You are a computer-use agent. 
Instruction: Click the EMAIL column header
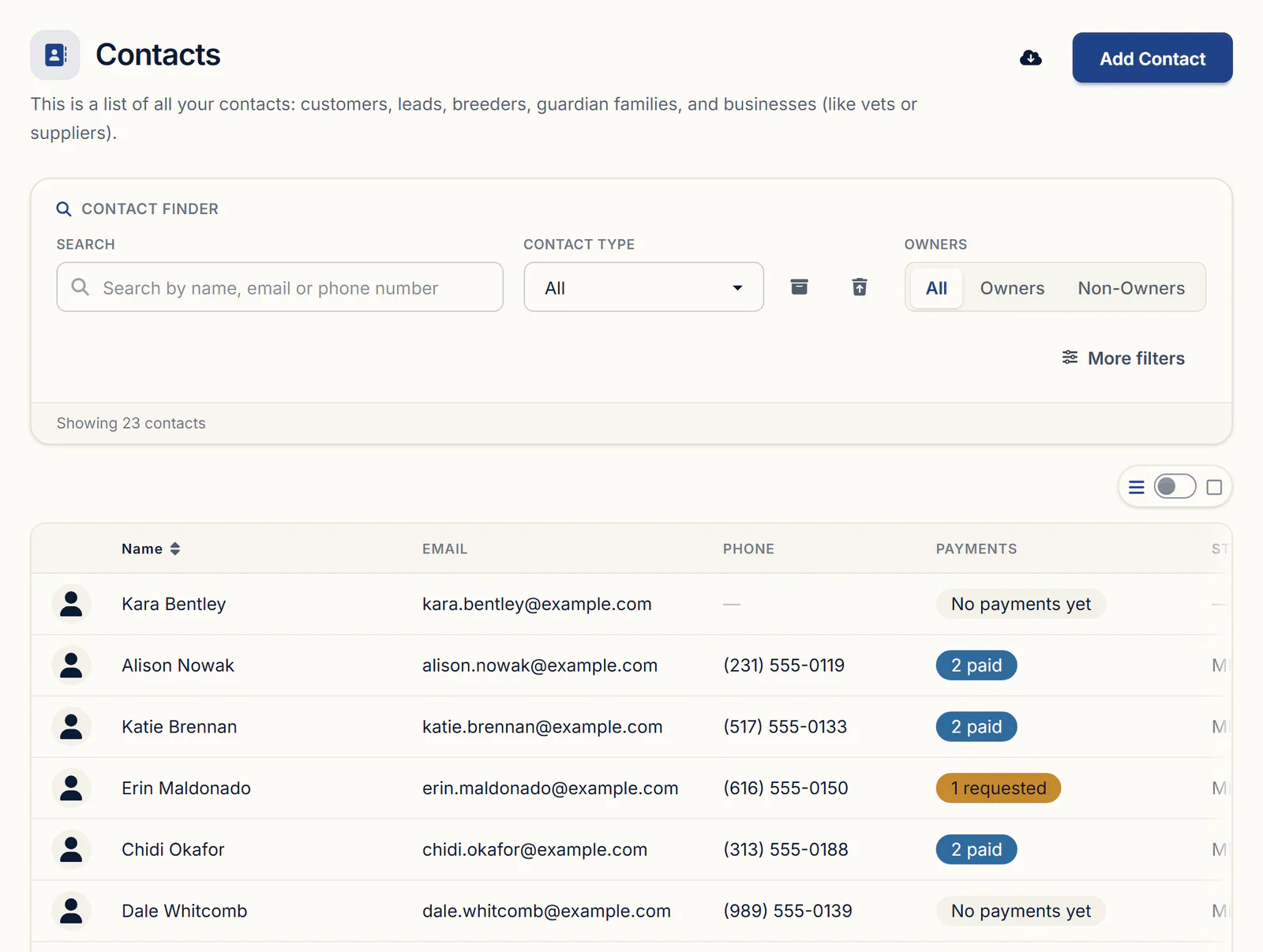tap(444, 549)
